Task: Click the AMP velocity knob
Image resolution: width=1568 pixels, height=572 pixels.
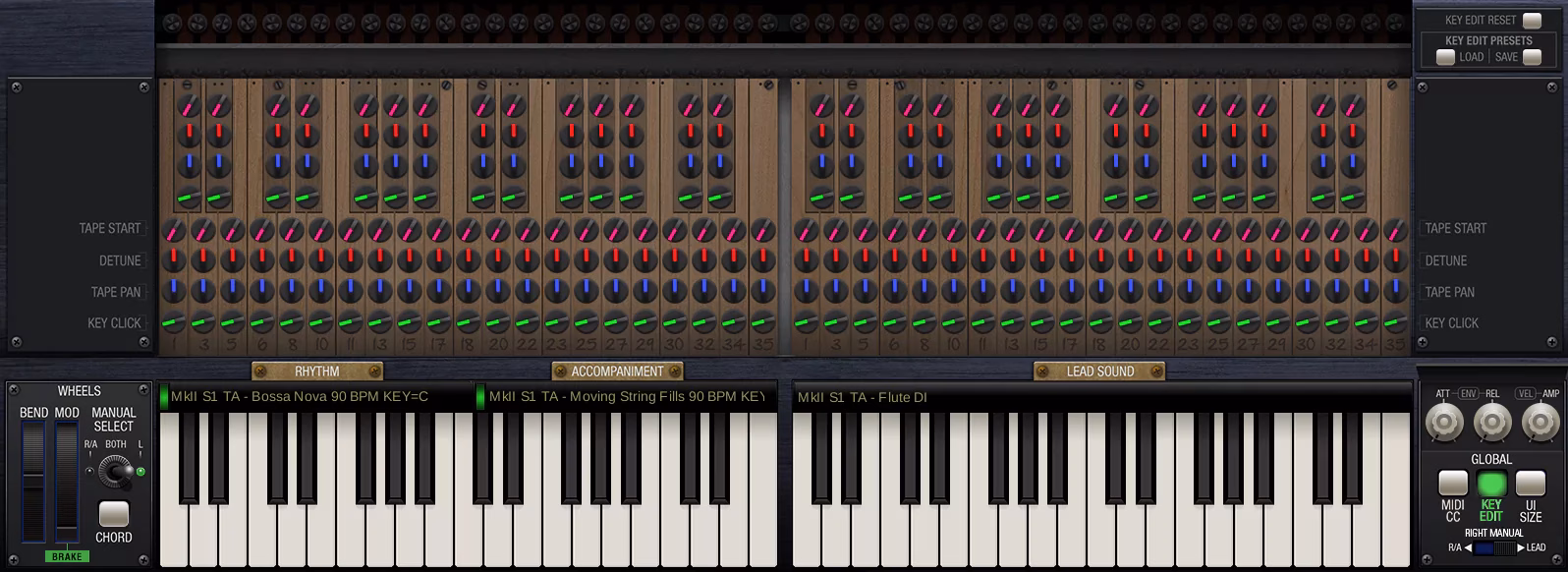Action: click(x=1540, y=424)
